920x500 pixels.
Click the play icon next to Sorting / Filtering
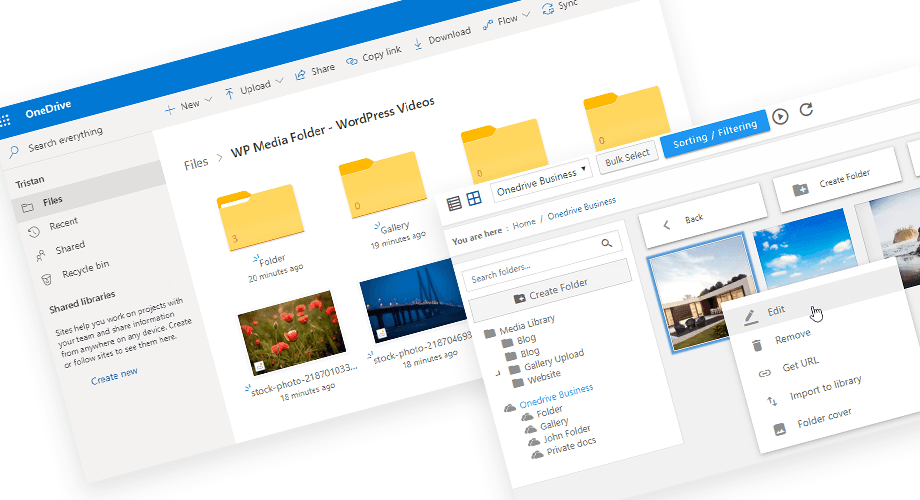click(x=780, y=115)
